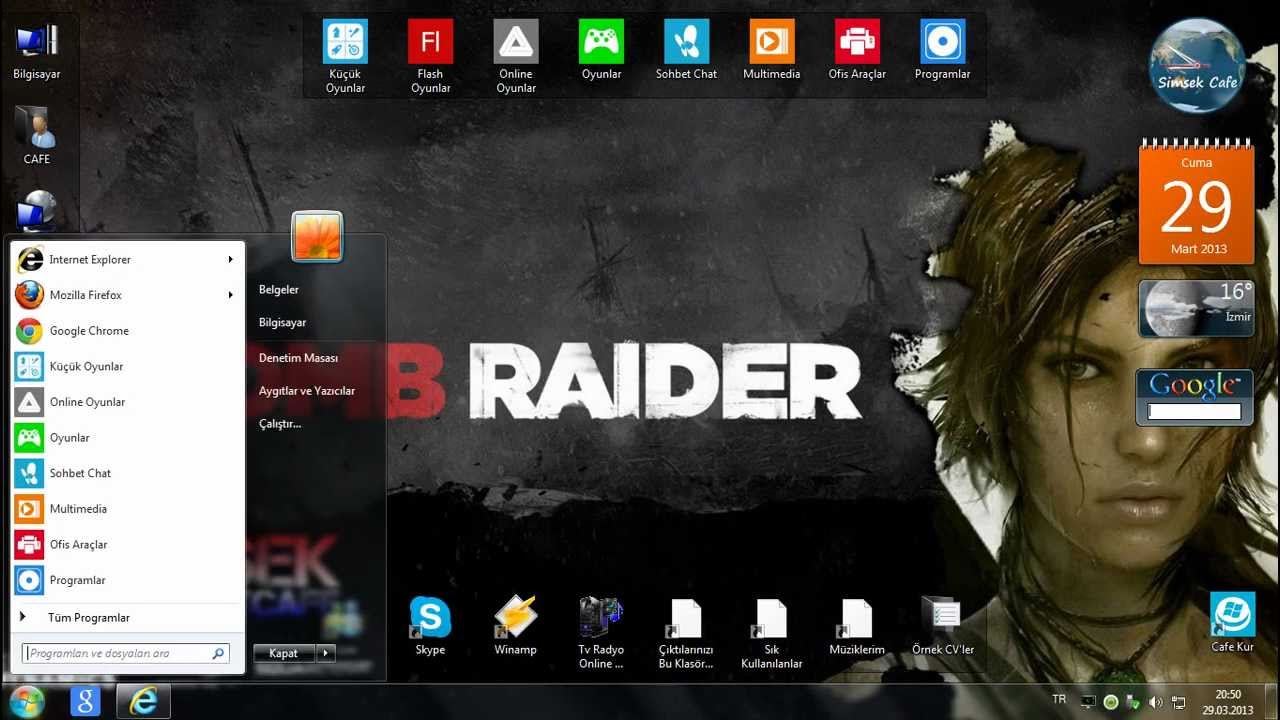Expand Tüm Programlar list
This screenshot has height=720, width=1280.
pos(127,617)
